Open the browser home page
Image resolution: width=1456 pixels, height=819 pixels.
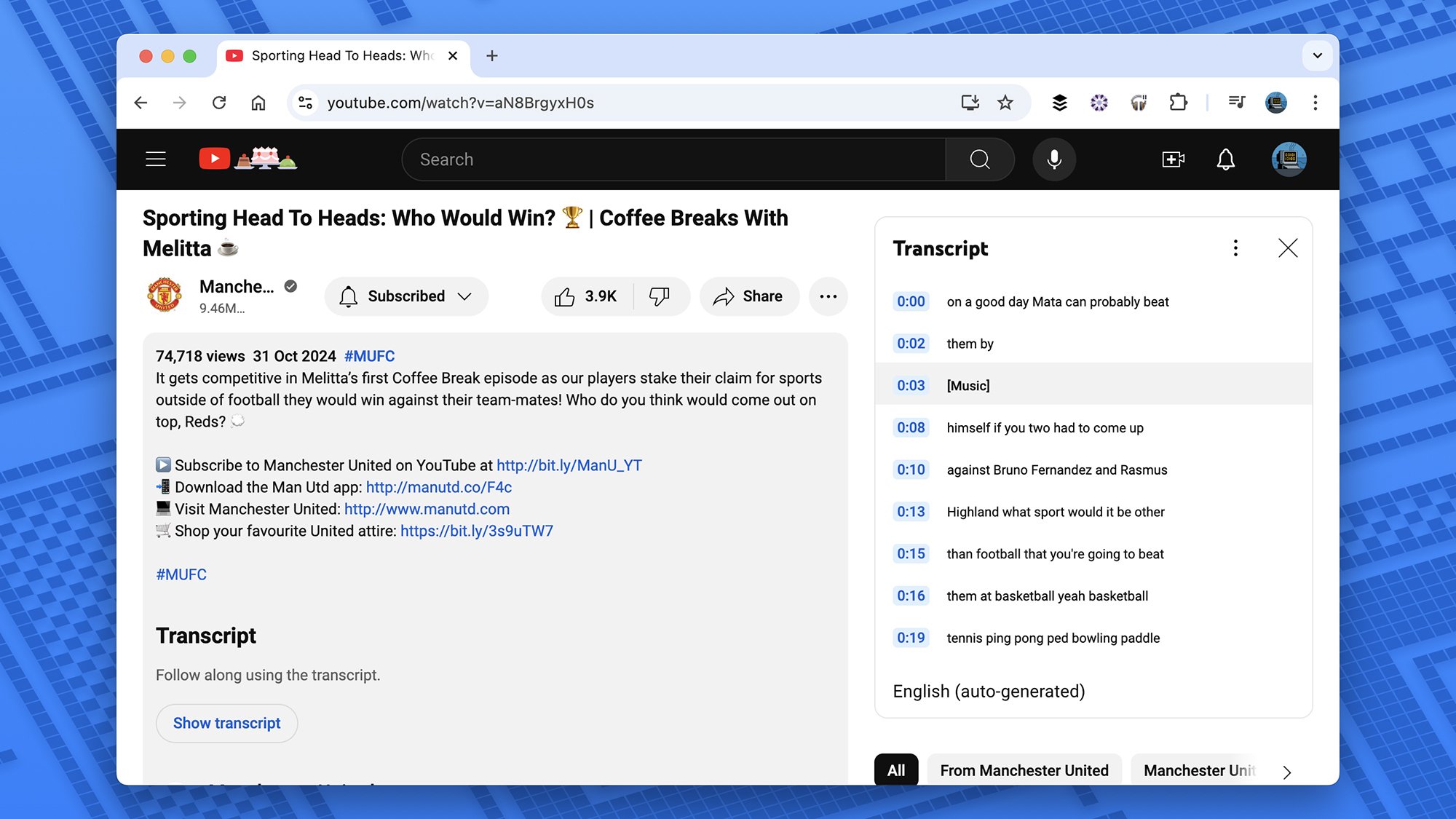coord(258,103)
